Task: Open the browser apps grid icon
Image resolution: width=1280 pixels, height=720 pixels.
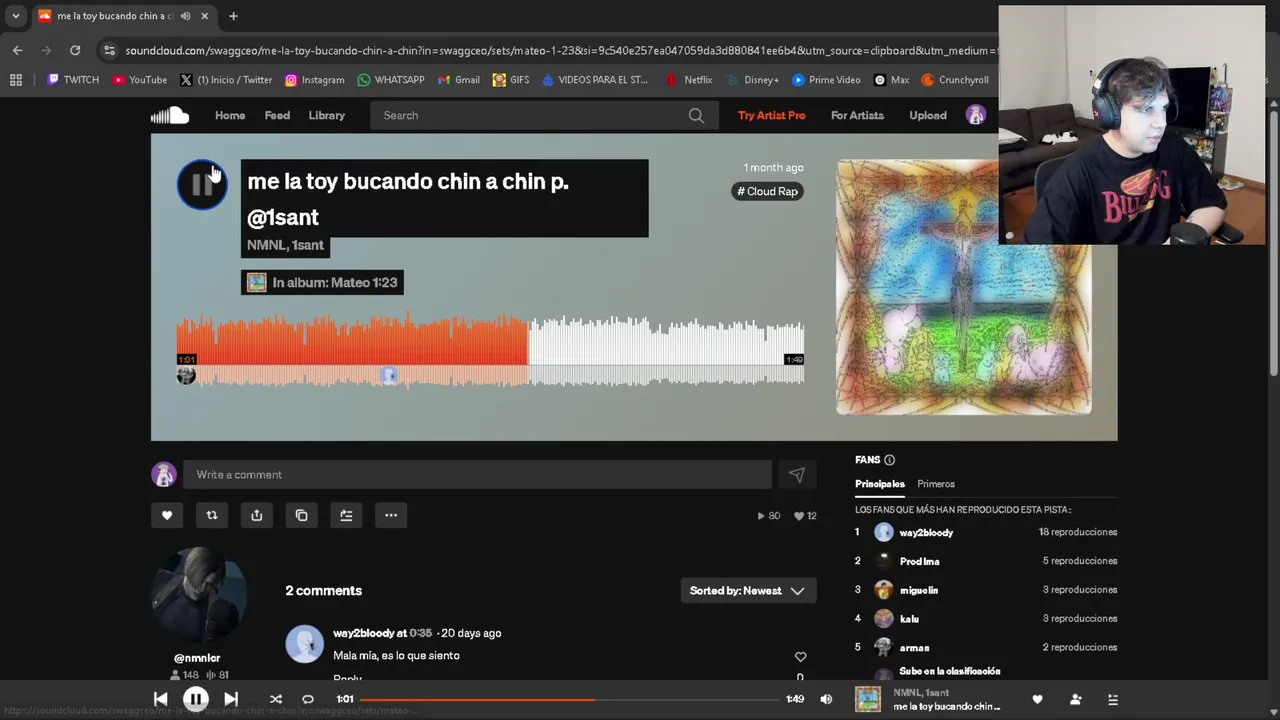Action: 15,80
